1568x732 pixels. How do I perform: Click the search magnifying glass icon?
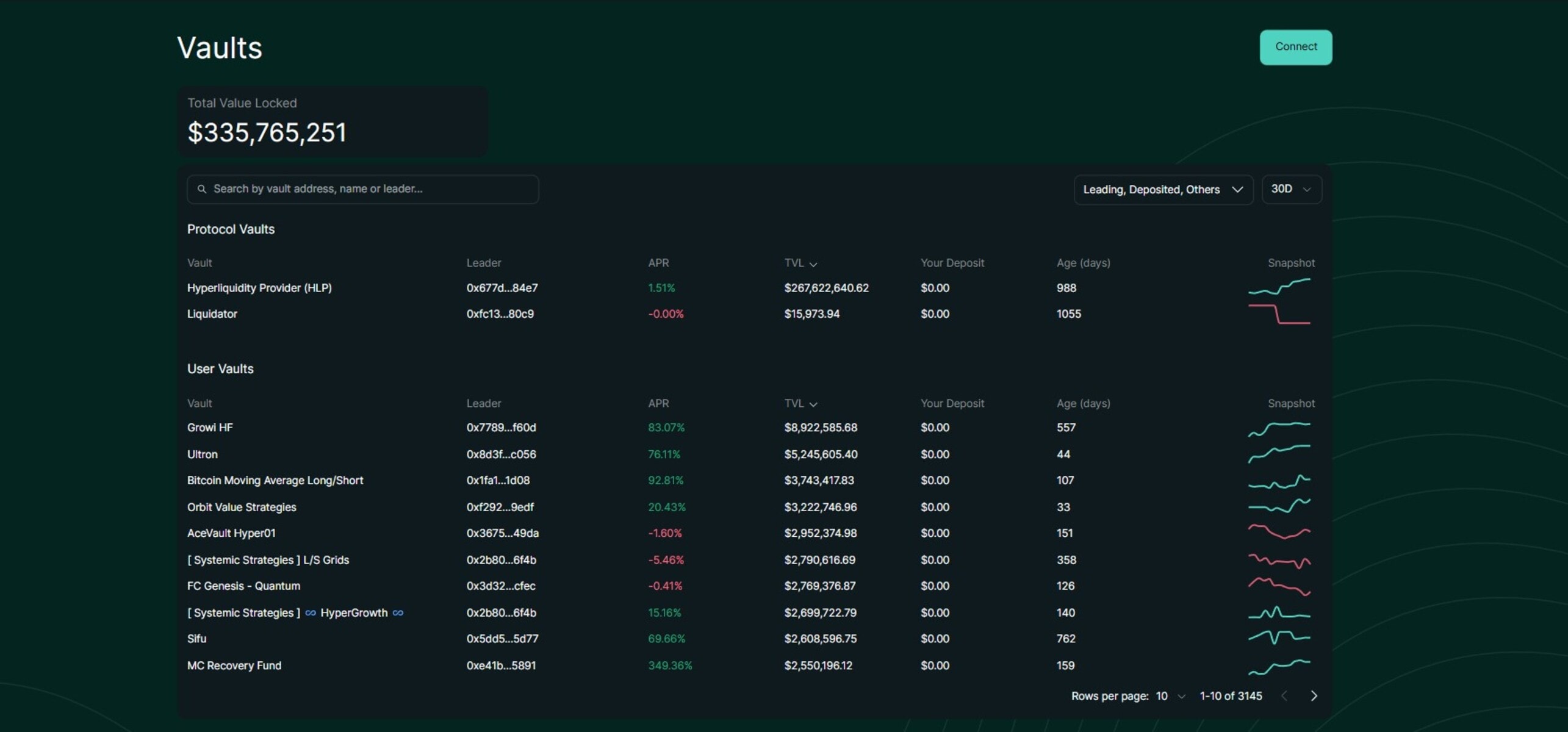203,189
